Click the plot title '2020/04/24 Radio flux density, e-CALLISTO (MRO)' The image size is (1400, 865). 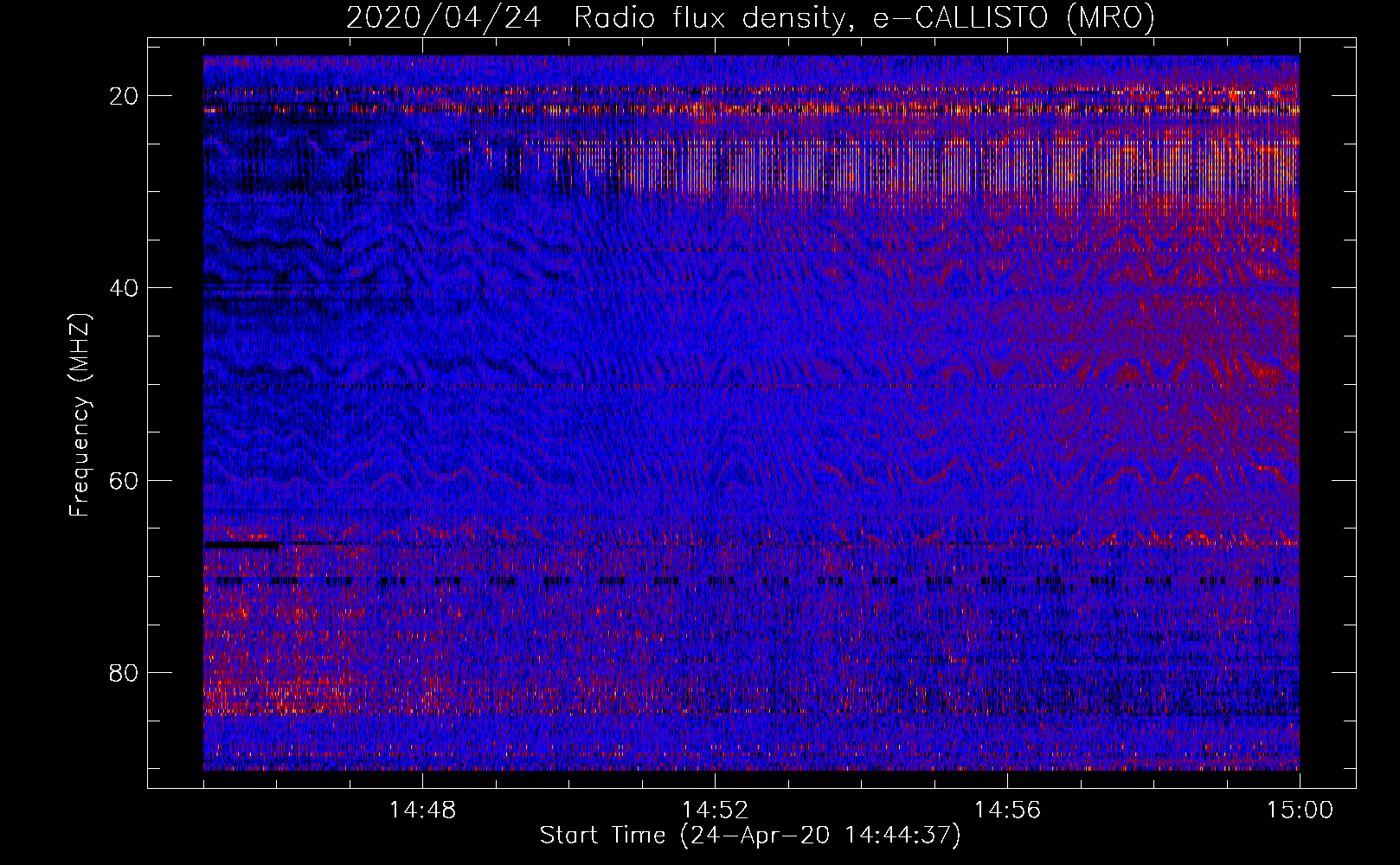click(750, 17)
